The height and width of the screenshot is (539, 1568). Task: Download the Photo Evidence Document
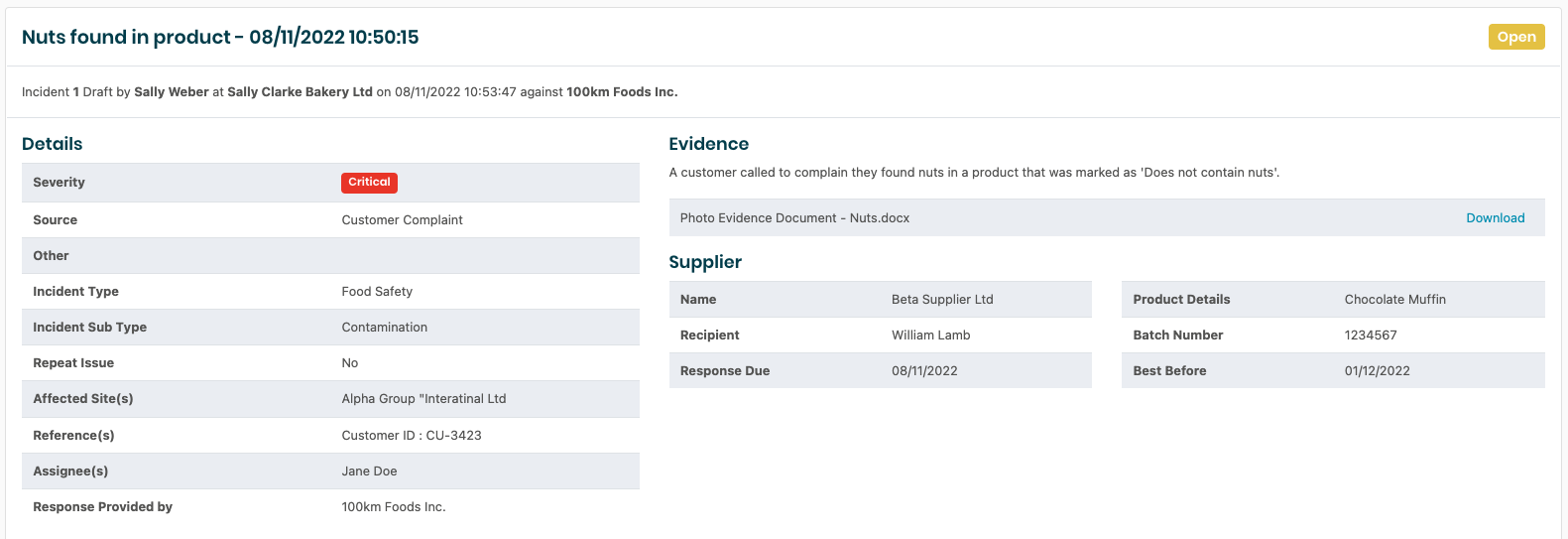[1495, 218]
